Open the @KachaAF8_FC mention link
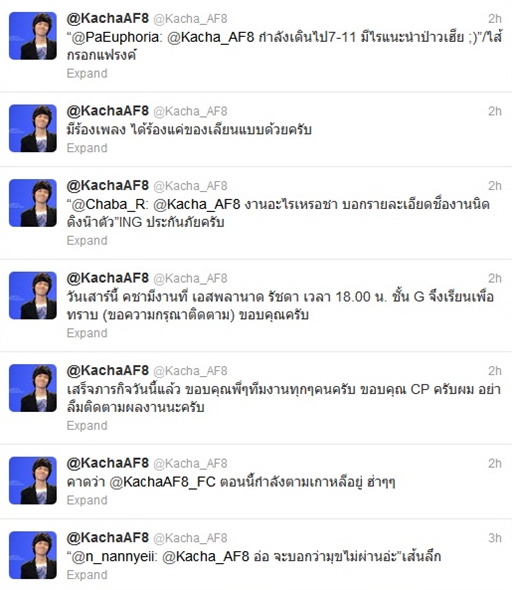 point(163,482)
